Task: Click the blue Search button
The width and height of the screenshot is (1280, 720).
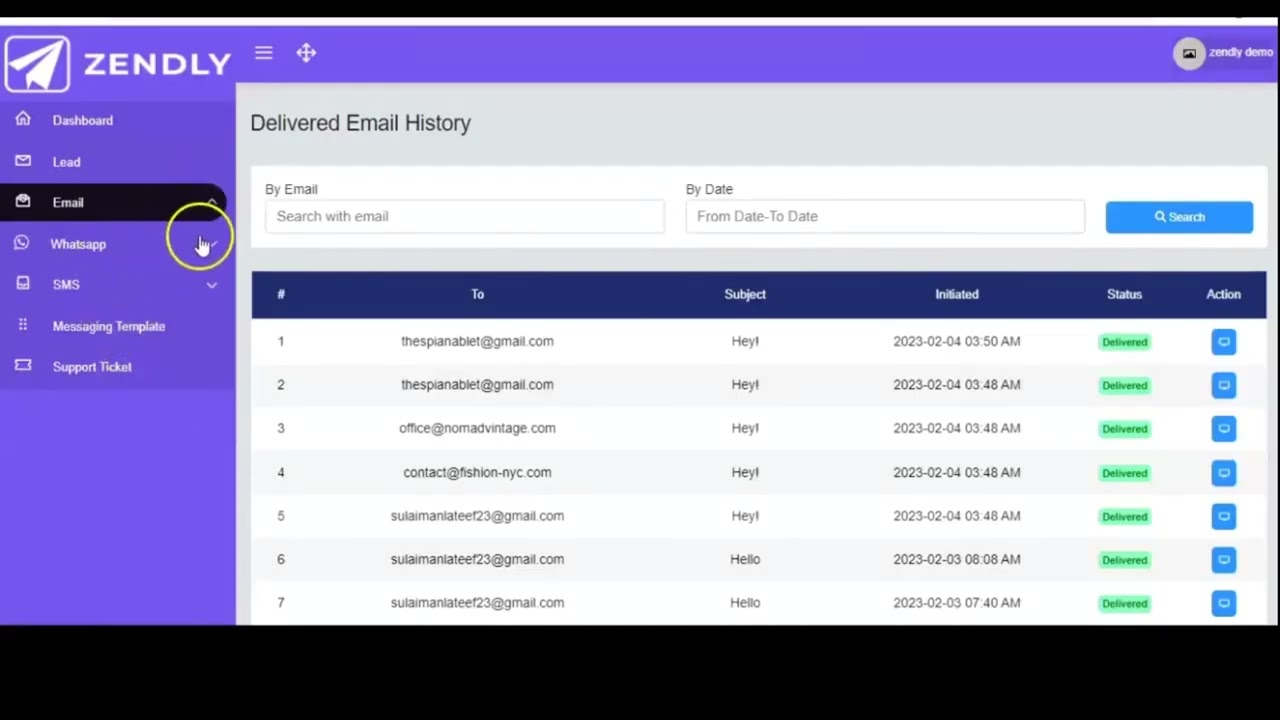Action: coord(1179,217)
